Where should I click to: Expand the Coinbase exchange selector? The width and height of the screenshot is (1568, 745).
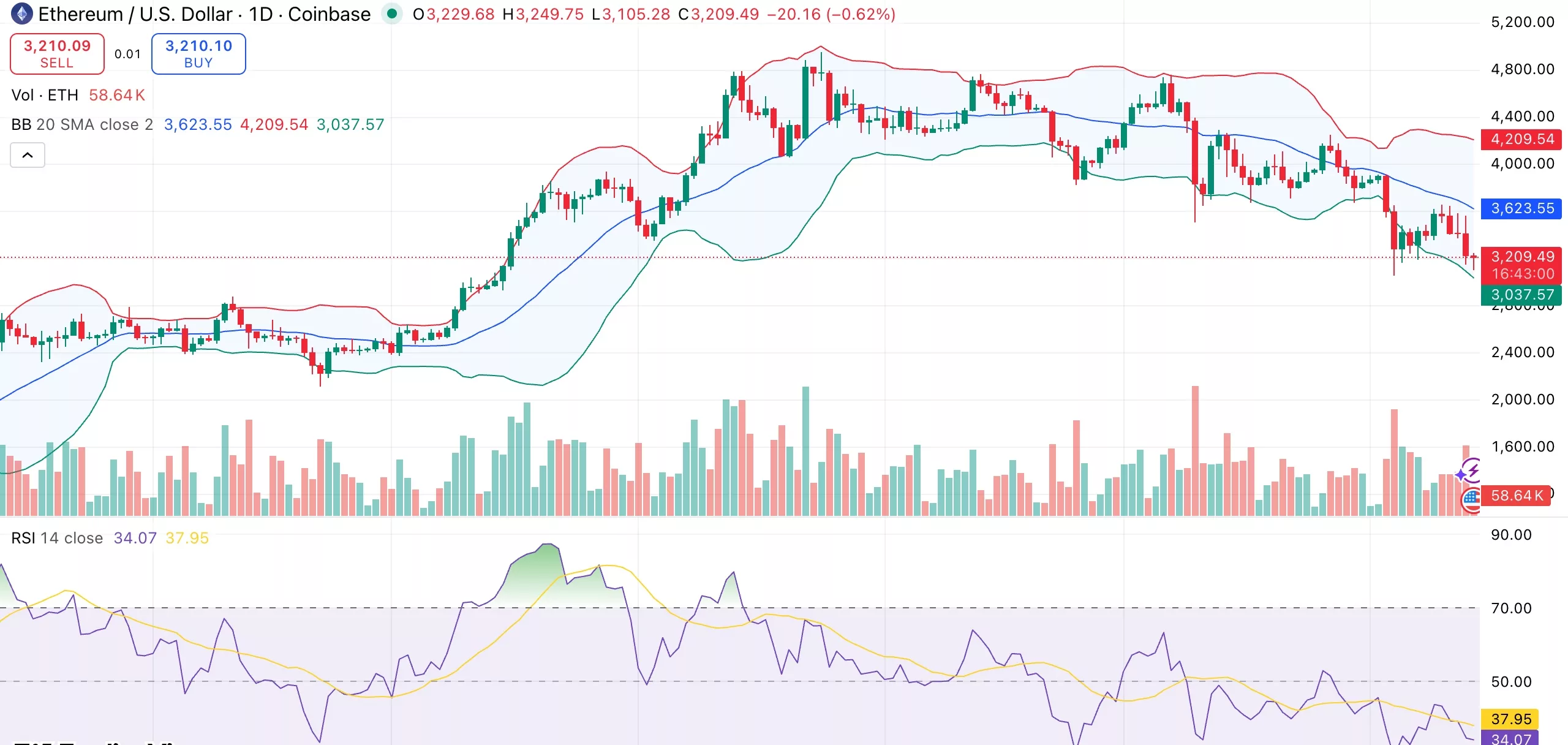click(x=328, y=13)
